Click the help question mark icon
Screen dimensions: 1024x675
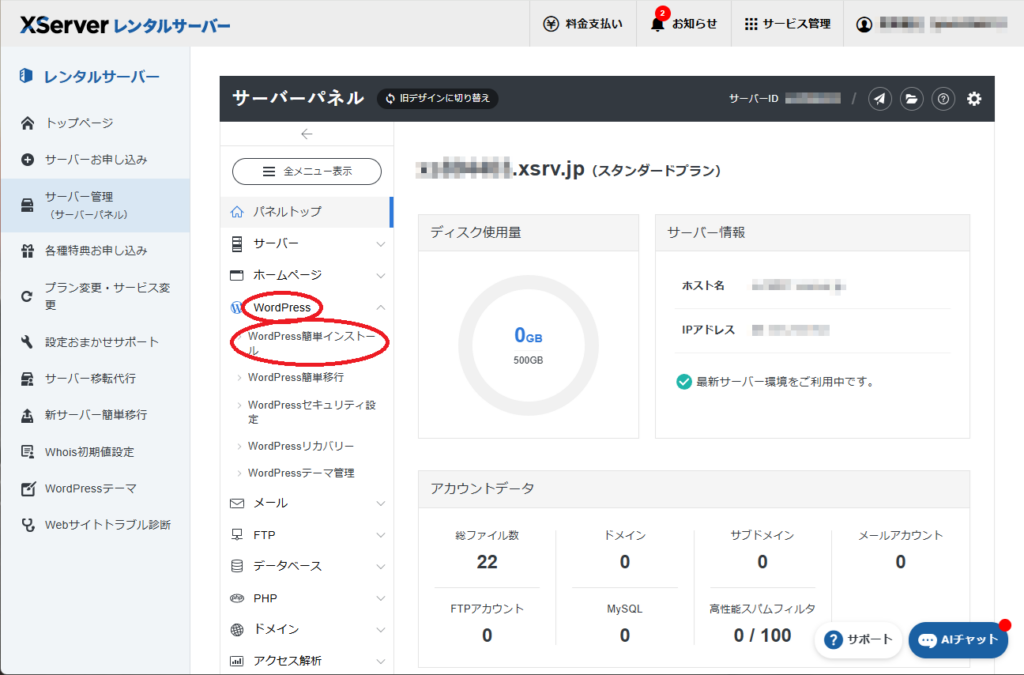coord(943,99)
